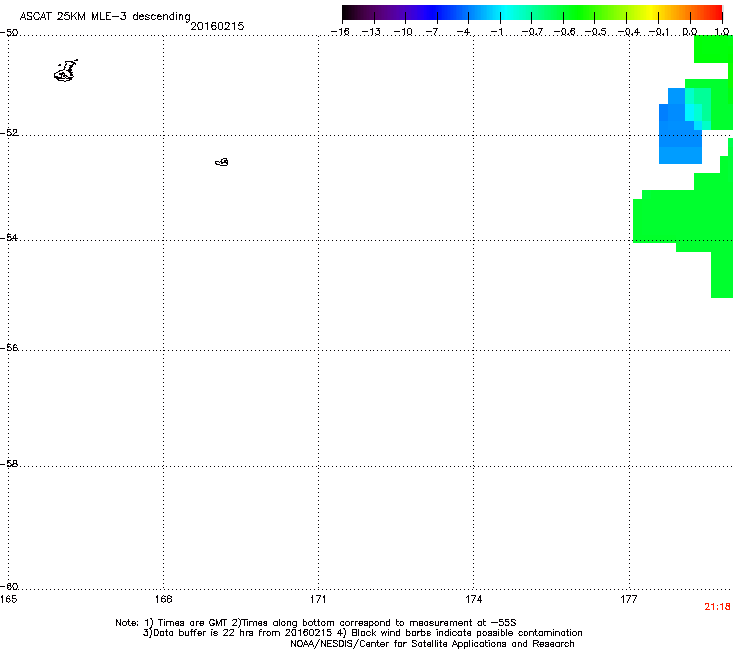Click the color bar label "-0.4"
Image resolution: width=740 pixels, height=650 pixels.
point(629,32)
